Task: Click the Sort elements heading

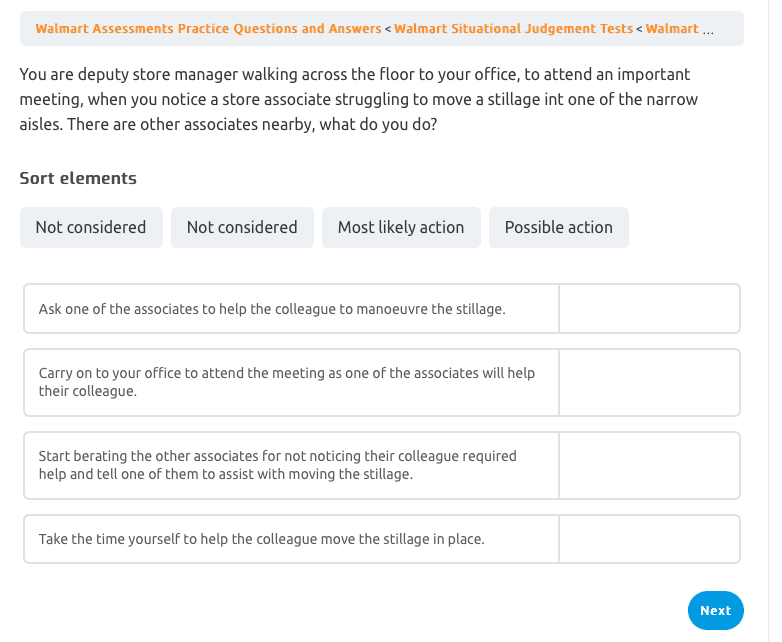Action: (78, 178)
